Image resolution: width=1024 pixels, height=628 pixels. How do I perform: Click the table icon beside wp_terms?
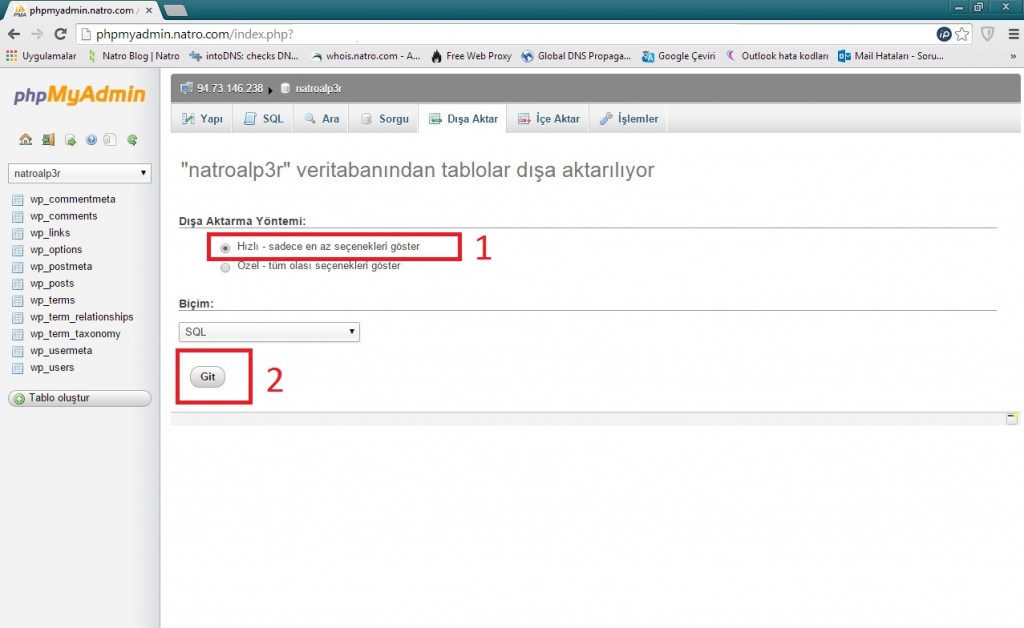[18, 301]
